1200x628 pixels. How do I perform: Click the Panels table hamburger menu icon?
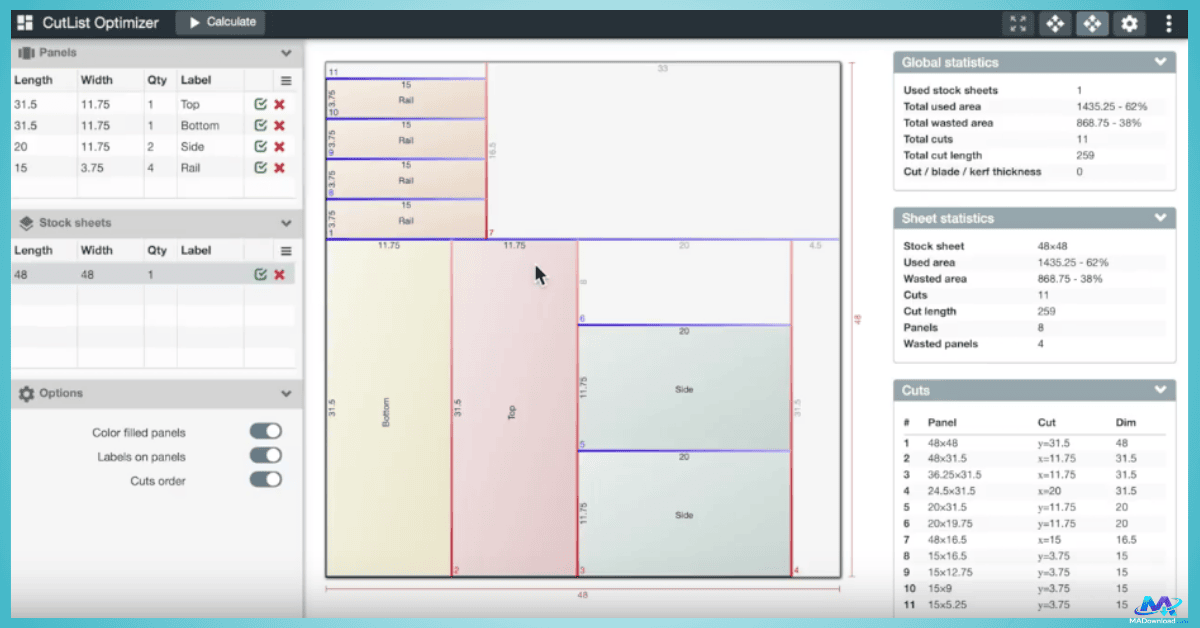(x=286, y=81)
